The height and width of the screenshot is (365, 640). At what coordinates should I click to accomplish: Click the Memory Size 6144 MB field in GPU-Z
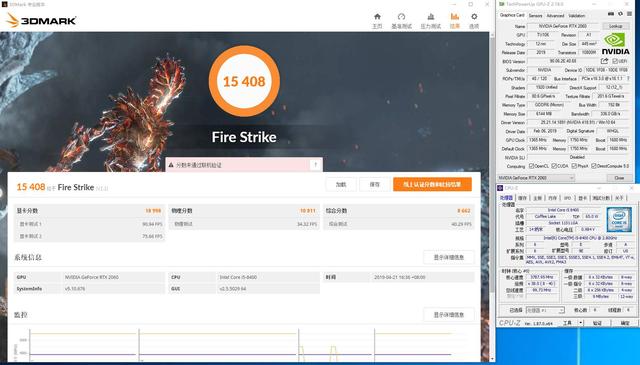(544, 114)
